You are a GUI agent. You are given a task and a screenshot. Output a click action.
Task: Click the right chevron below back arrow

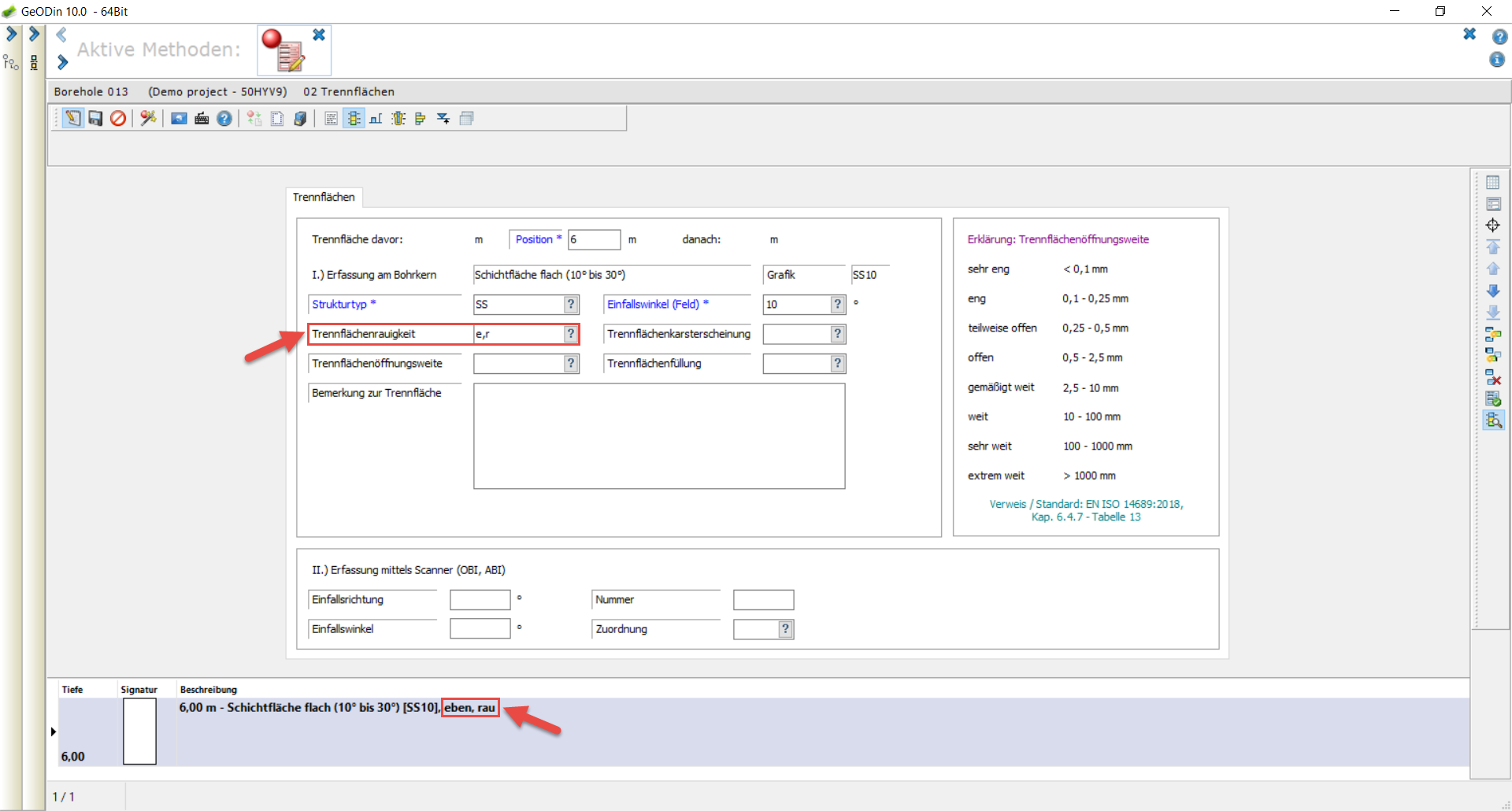click(62, 62)
